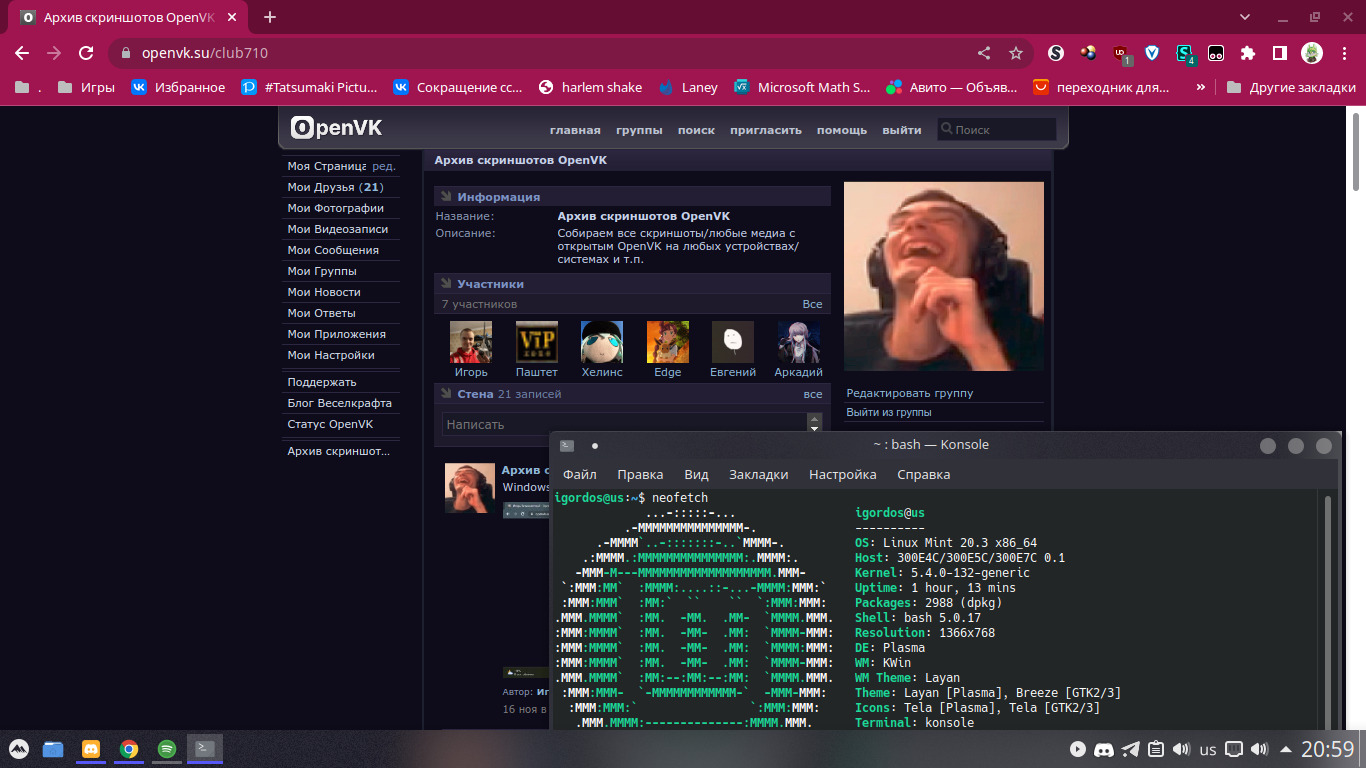Click 'Редактировать группу' link
The image size is (1366, 768).
click(909, 393)
